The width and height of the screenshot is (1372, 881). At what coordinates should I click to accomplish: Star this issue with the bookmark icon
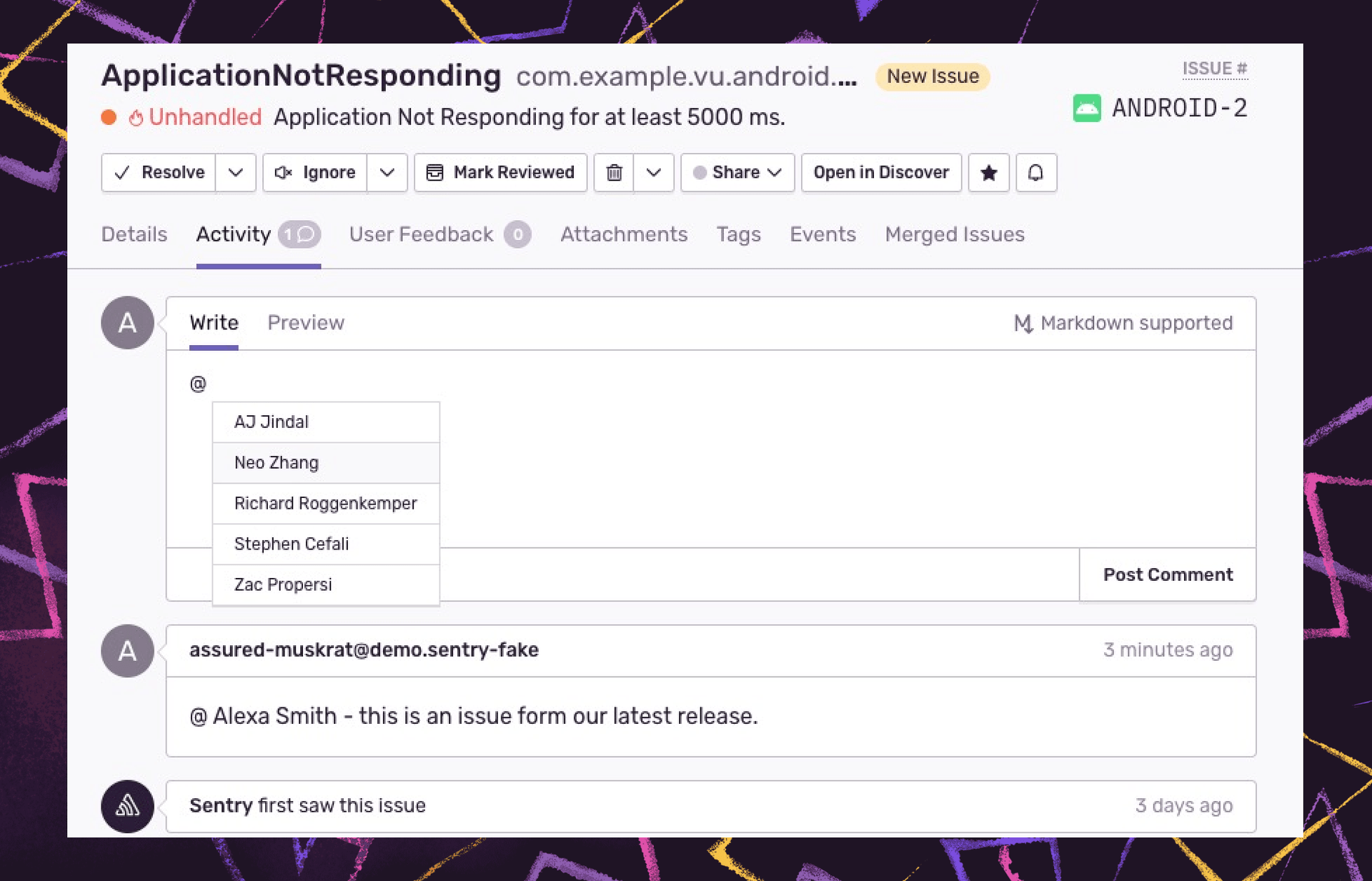pyautogui.click(x=988, y=172)
